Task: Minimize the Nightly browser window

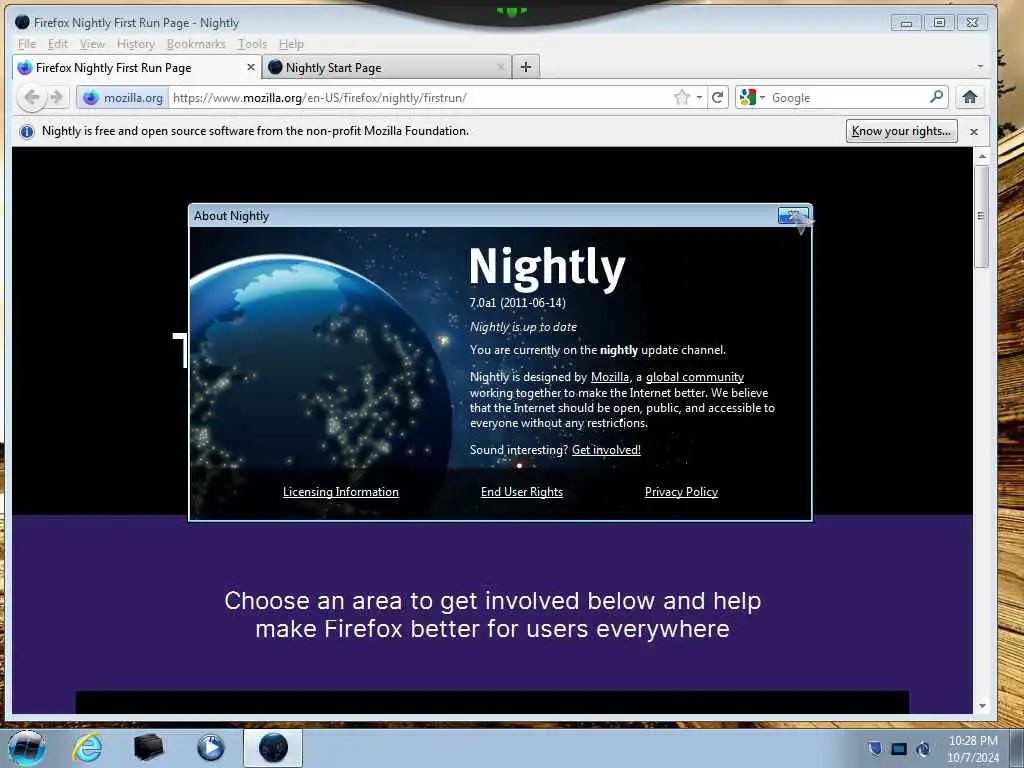Action: pyautogui.click(x=906, y=23)
